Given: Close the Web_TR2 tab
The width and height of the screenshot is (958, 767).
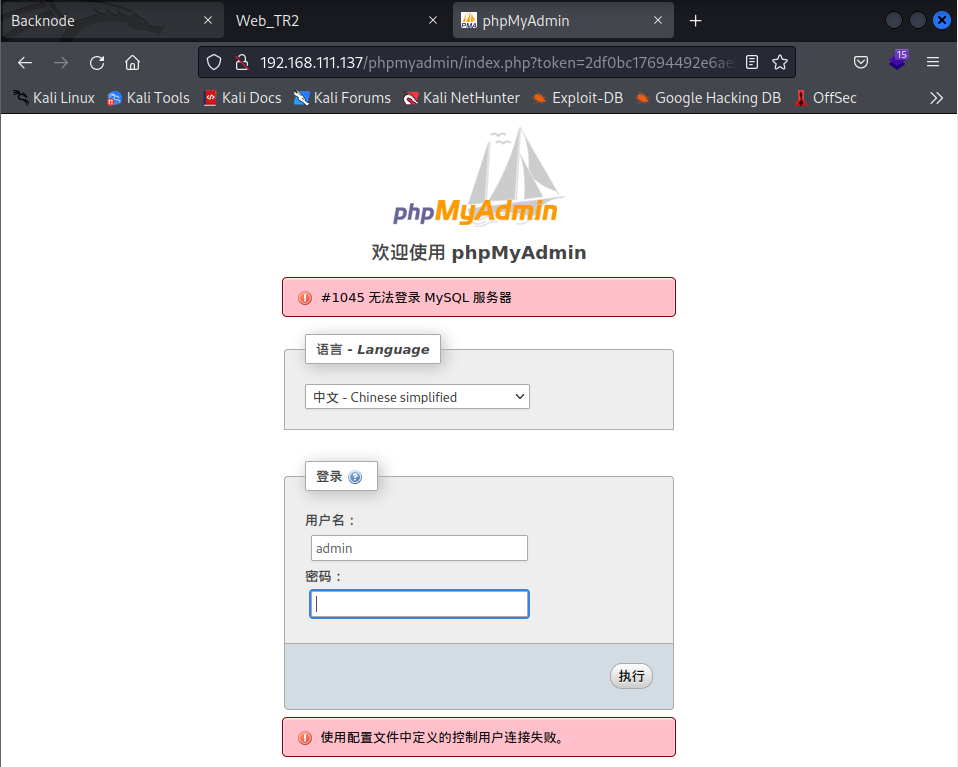Looking at the screenshot, I should point(433,20).
